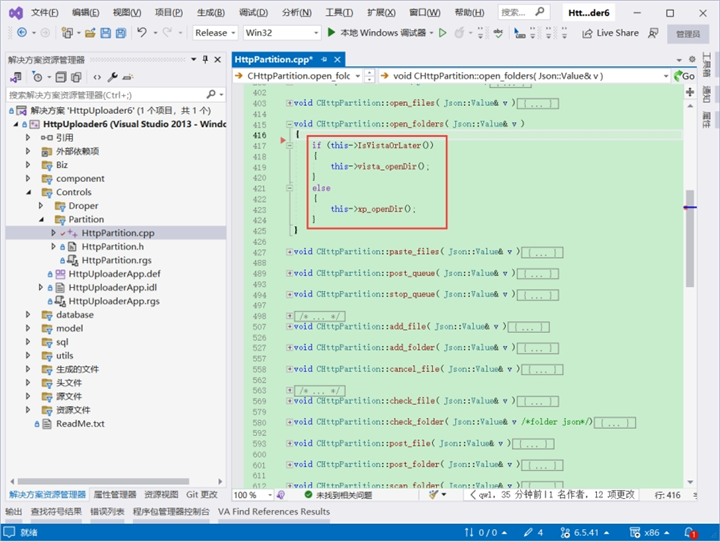Click the Live Share button
The image size is (720, 542).
pyautogui.click(x=610, y=33)
